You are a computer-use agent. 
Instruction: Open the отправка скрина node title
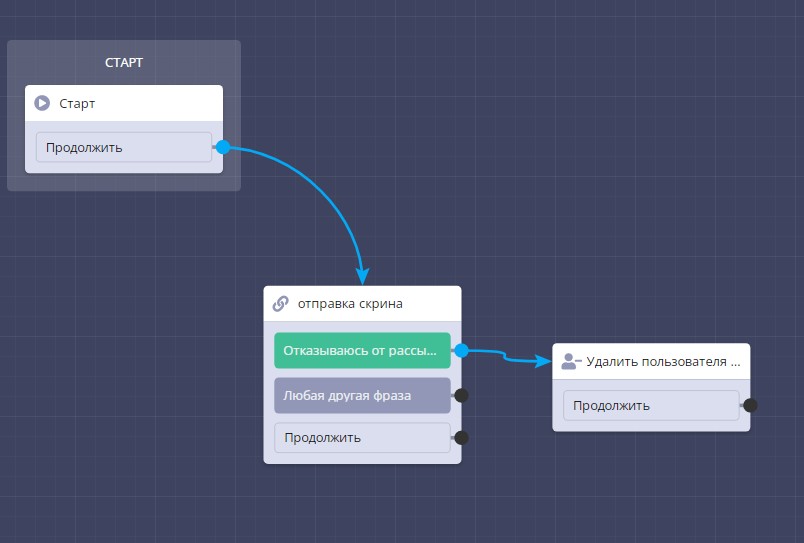click(350, 304)
